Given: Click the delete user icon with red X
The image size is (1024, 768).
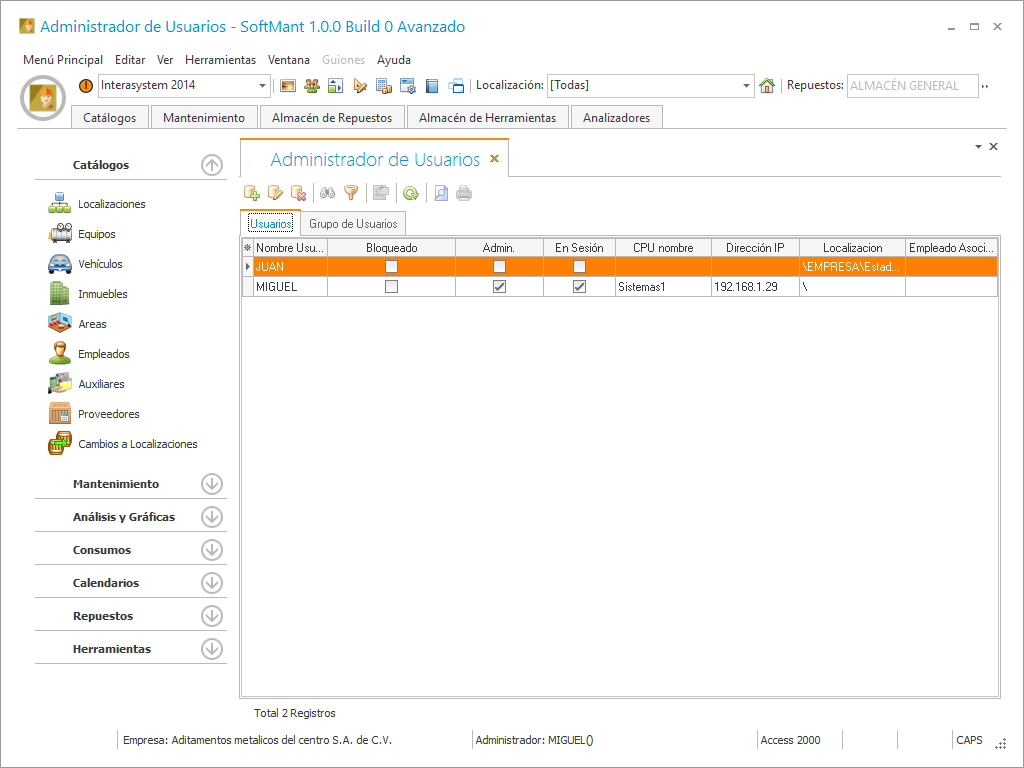Looking at the screenshot, I should pos(298,193).
